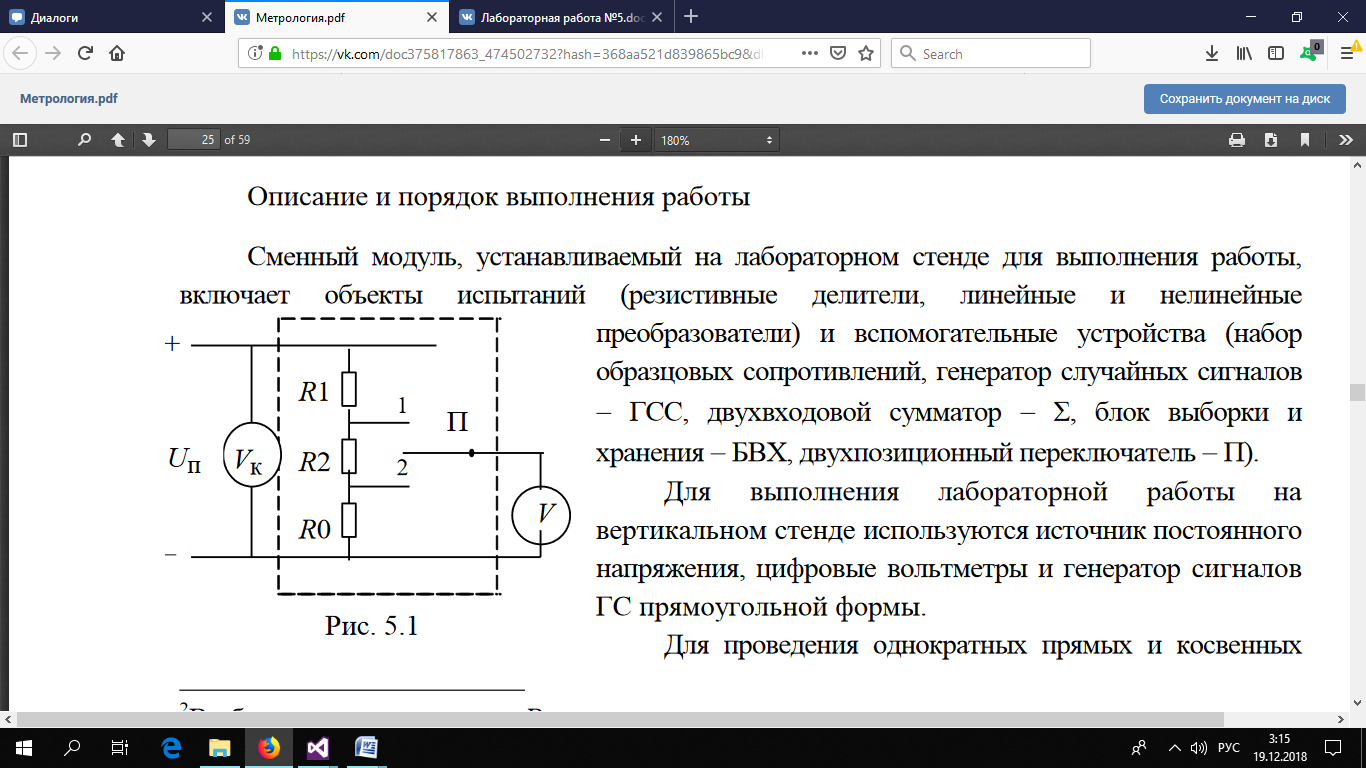Toggle Firefox sidebars button
This screenshot has width=1366, height=768.
tap(1275, 53)
